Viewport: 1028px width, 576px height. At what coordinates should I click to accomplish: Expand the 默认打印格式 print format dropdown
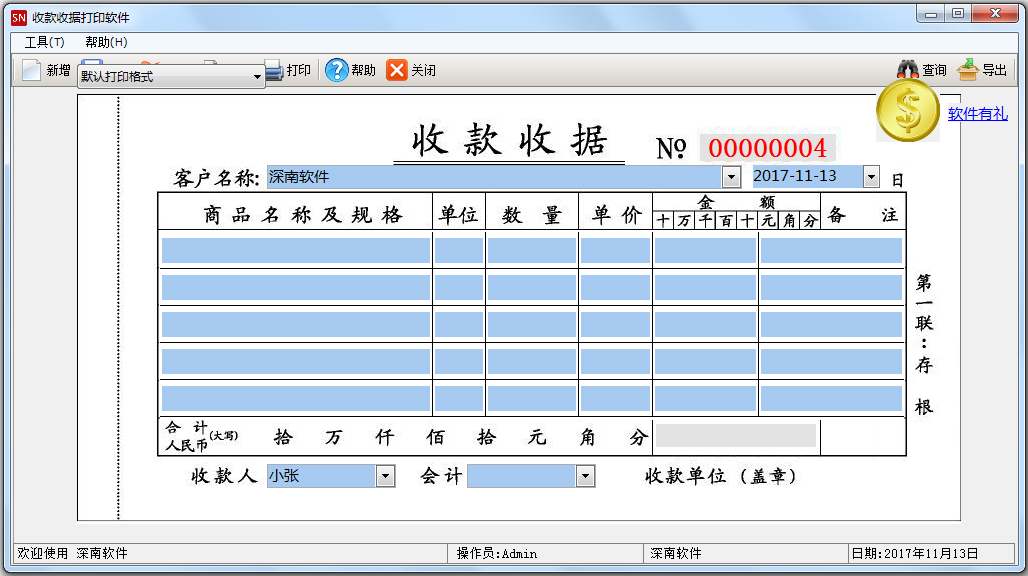(x=257, y=77)
